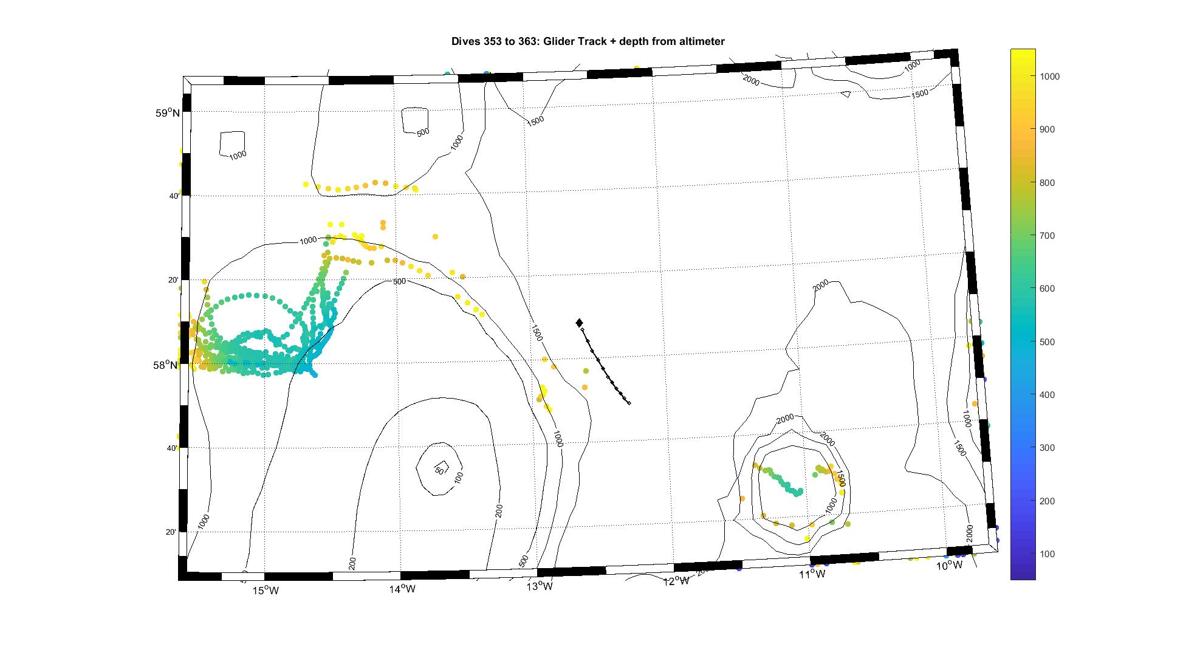The width and height of the screenshot is (1200, 652).
Task: Click the colorbar tick label 300
Action: 1048,448
